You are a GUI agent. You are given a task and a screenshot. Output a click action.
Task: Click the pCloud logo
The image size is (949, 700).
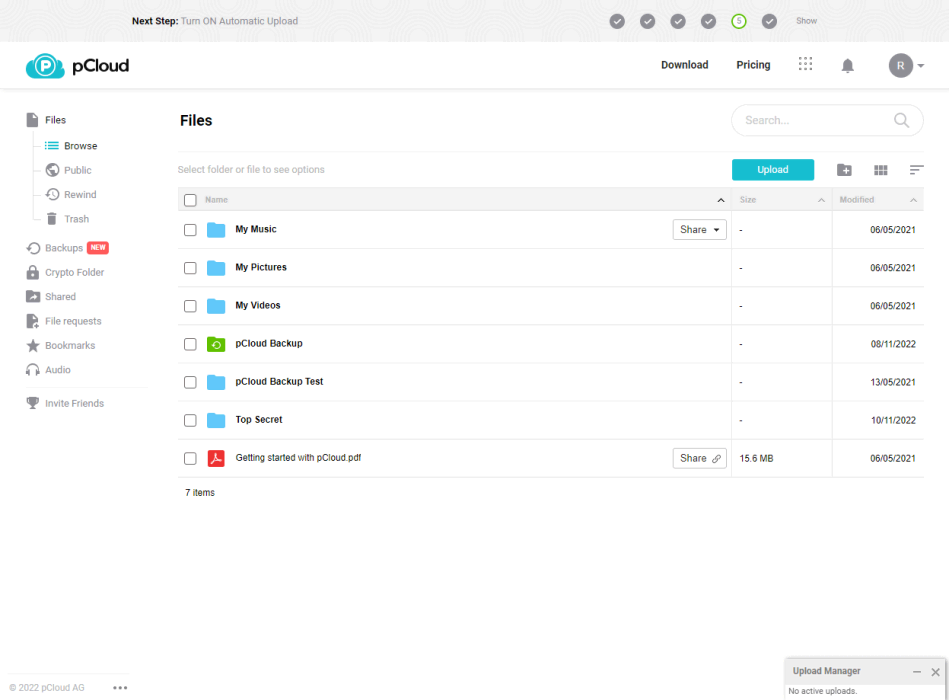coord(77,66)
